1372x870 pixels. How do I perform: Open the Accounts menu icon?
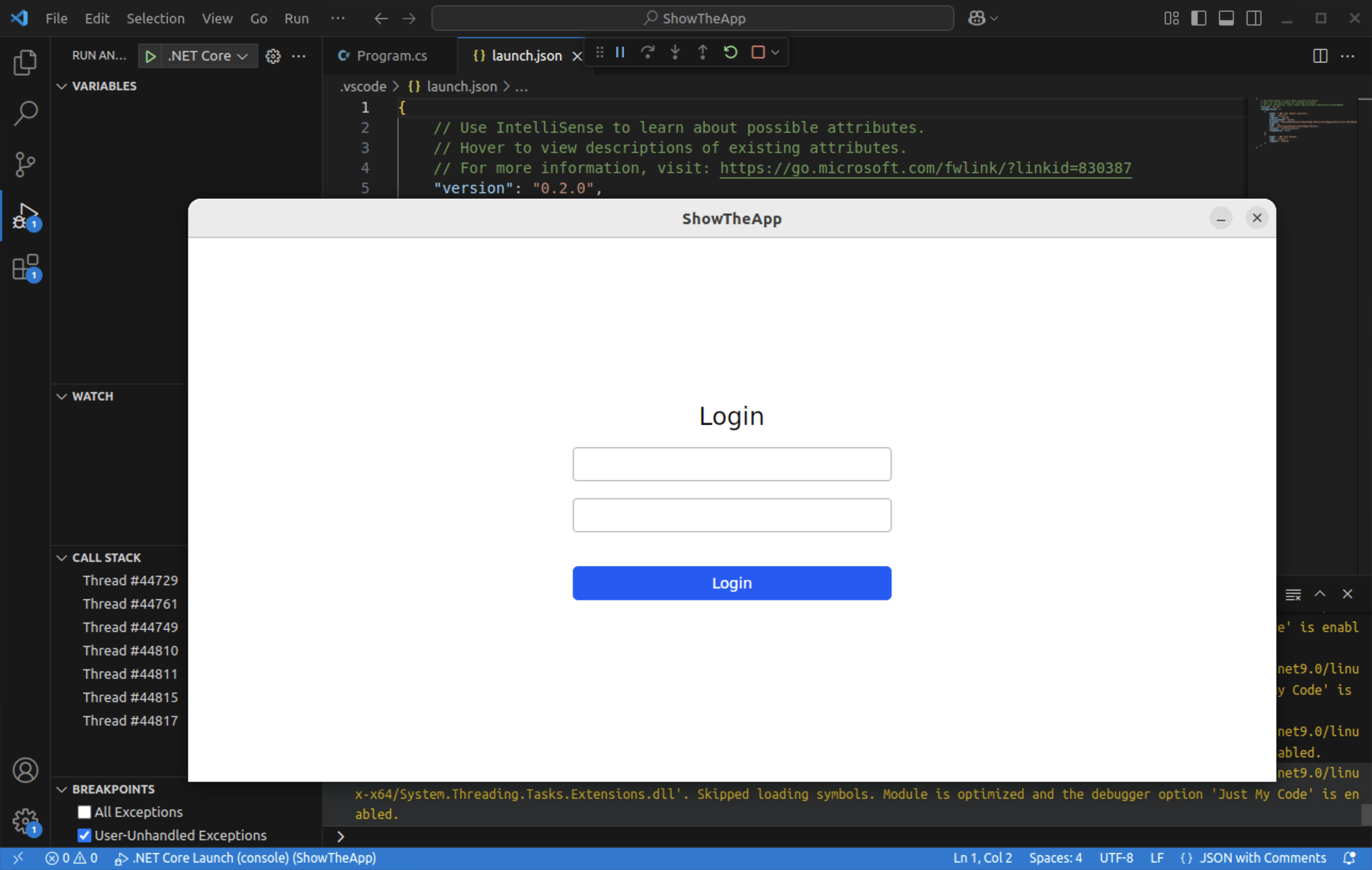[x=25, y=770]
